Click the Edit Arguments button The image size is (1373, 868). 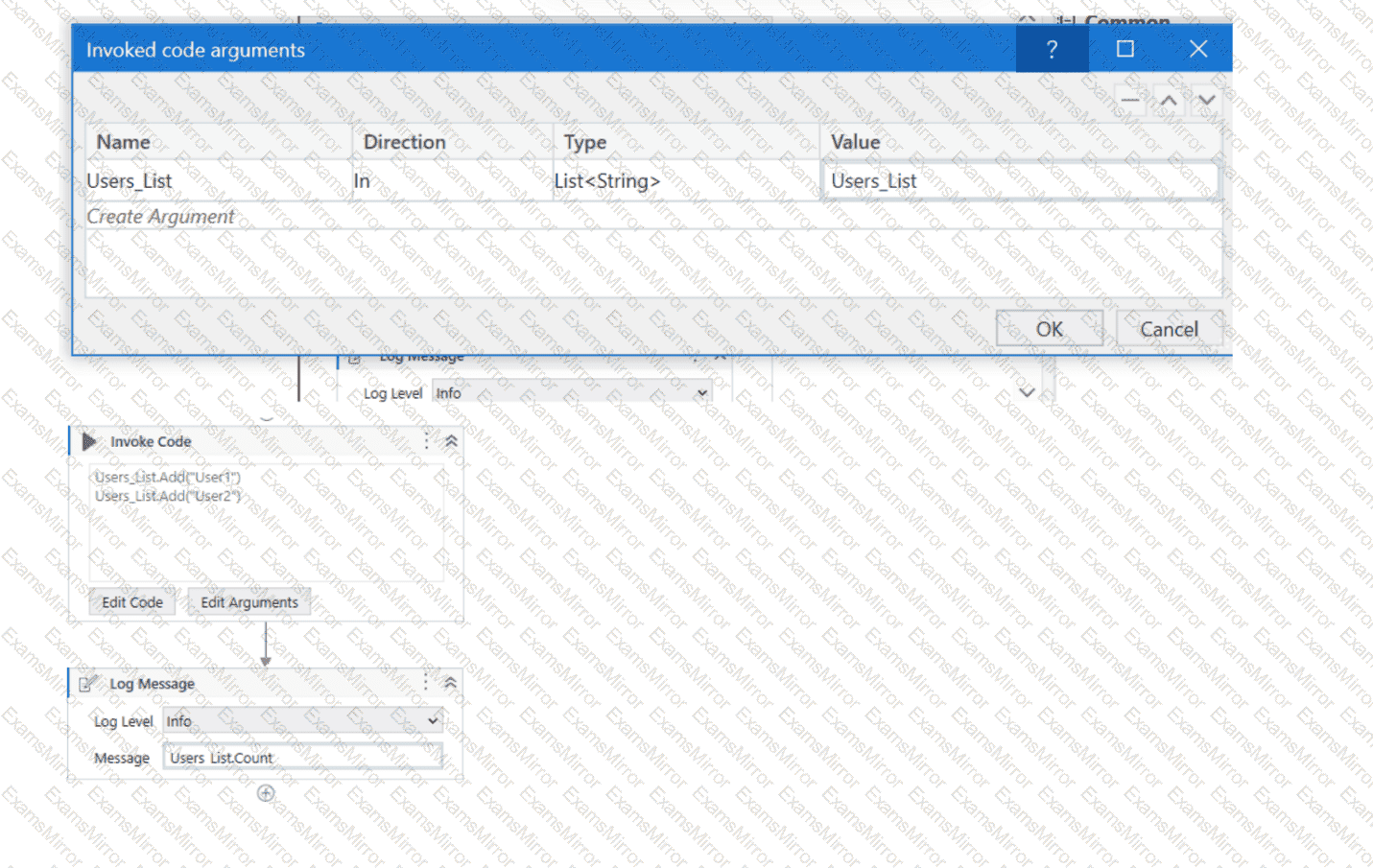click(249, 602)
